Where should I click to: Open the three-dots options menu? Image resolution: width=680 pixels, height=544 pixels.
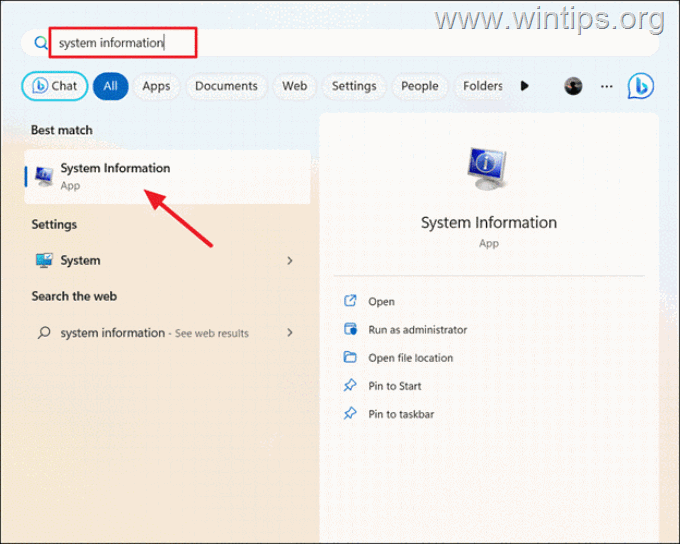606,86
